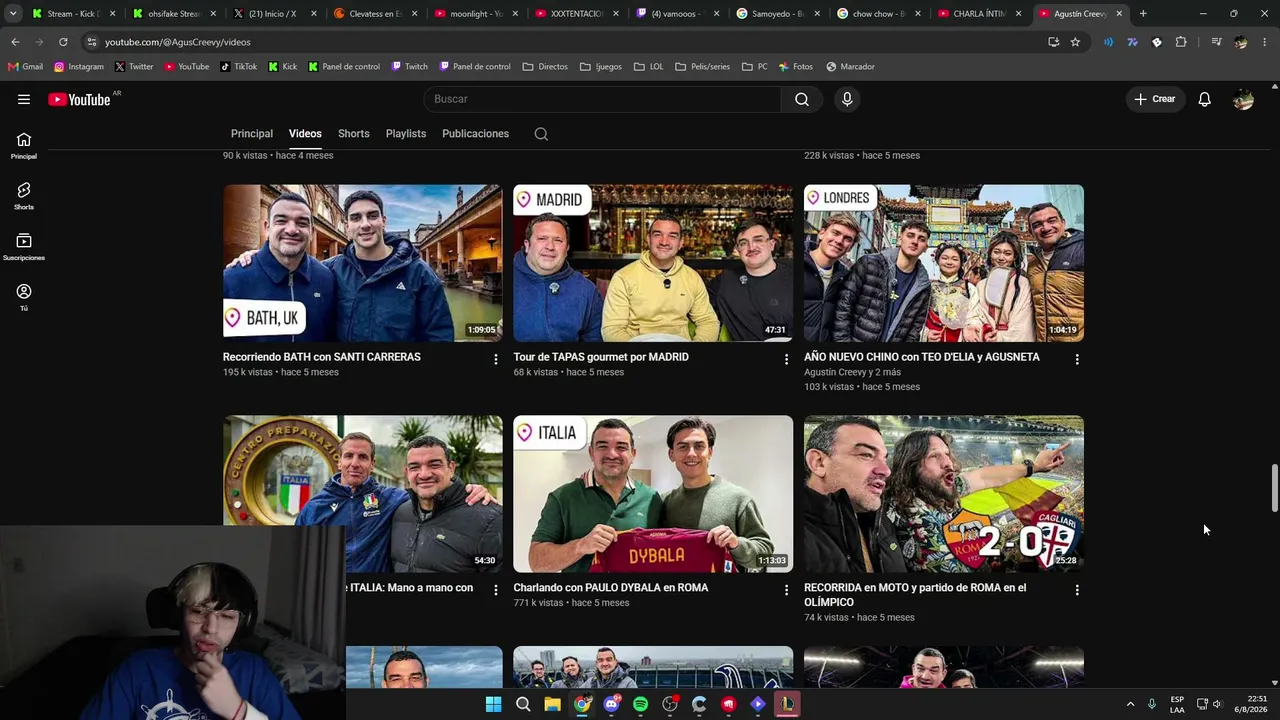Open YouTube notifications bell

point(1205,99)
